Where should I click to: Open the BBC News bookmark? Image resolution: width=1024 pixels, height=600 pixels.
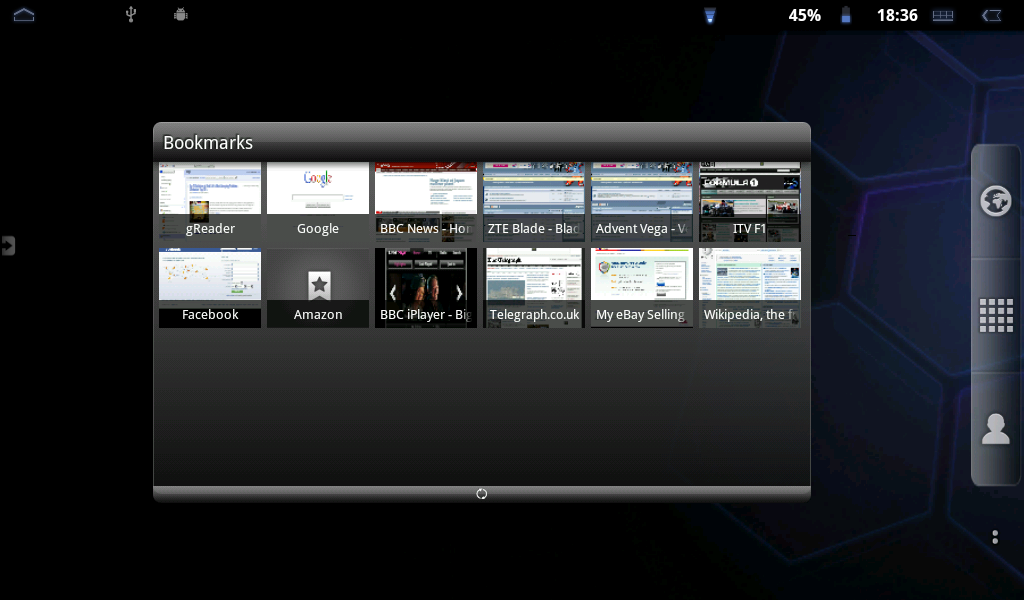point(426,203)
